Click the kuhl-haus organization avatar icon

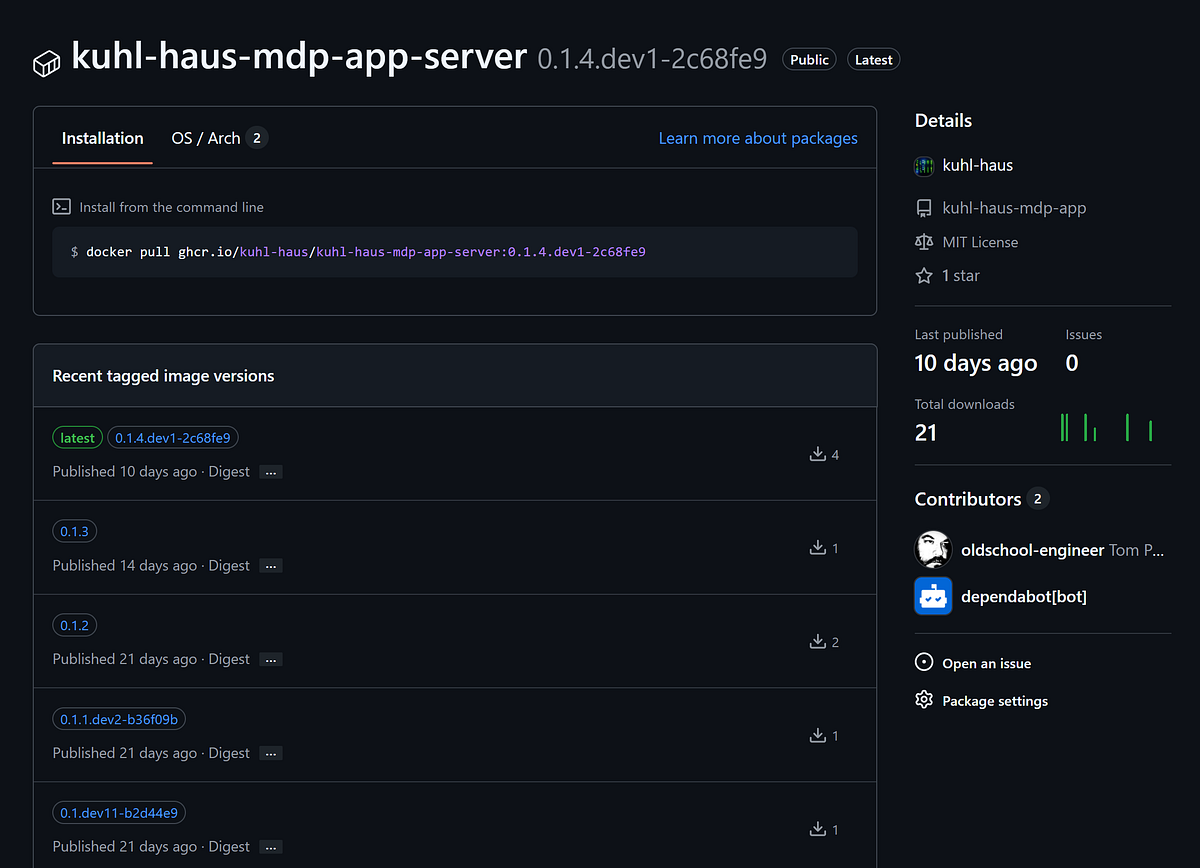pyautogui.click(x=924, y=166)
